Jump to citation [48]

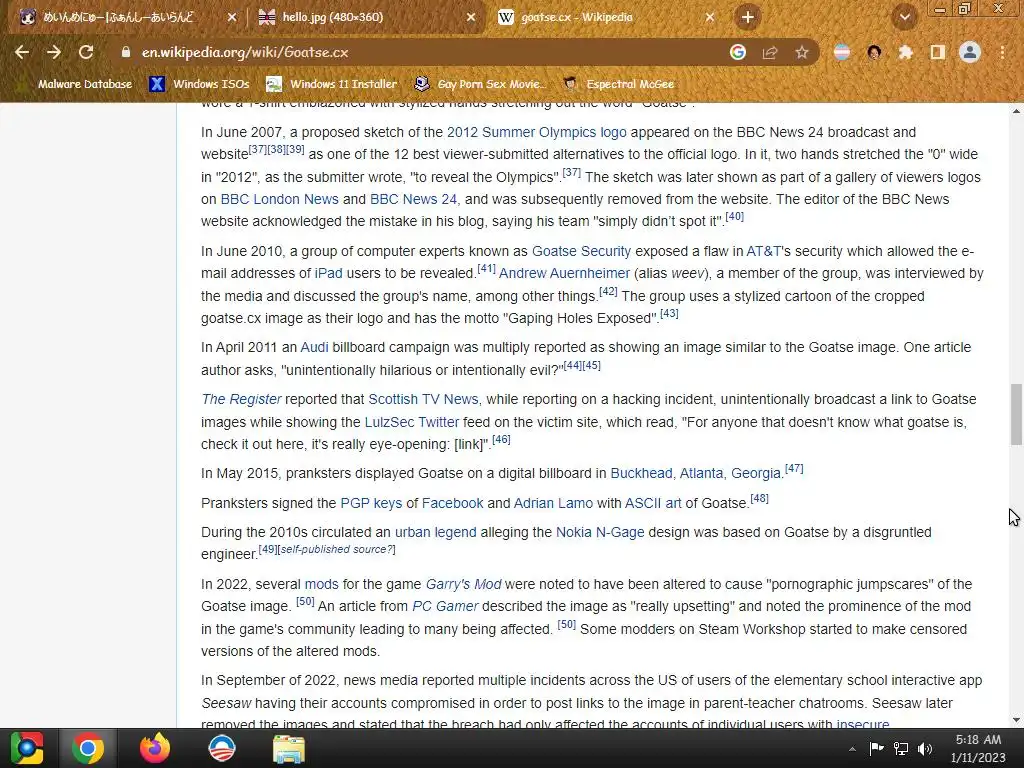[x=760, y=498]
